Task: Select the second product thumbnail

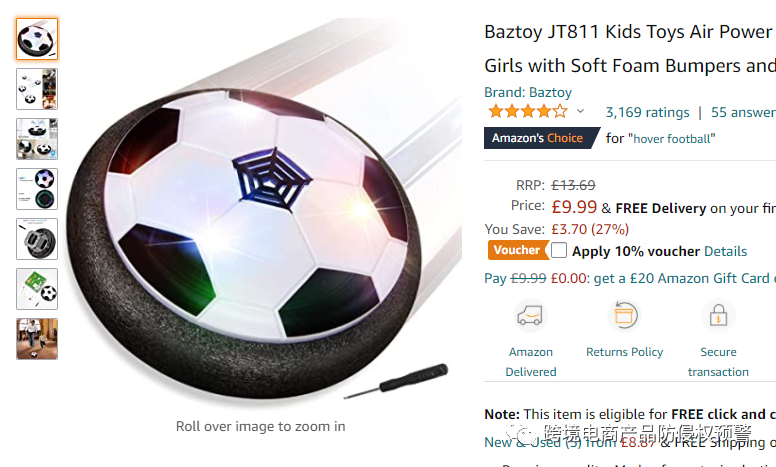Action: click(37, 89)
